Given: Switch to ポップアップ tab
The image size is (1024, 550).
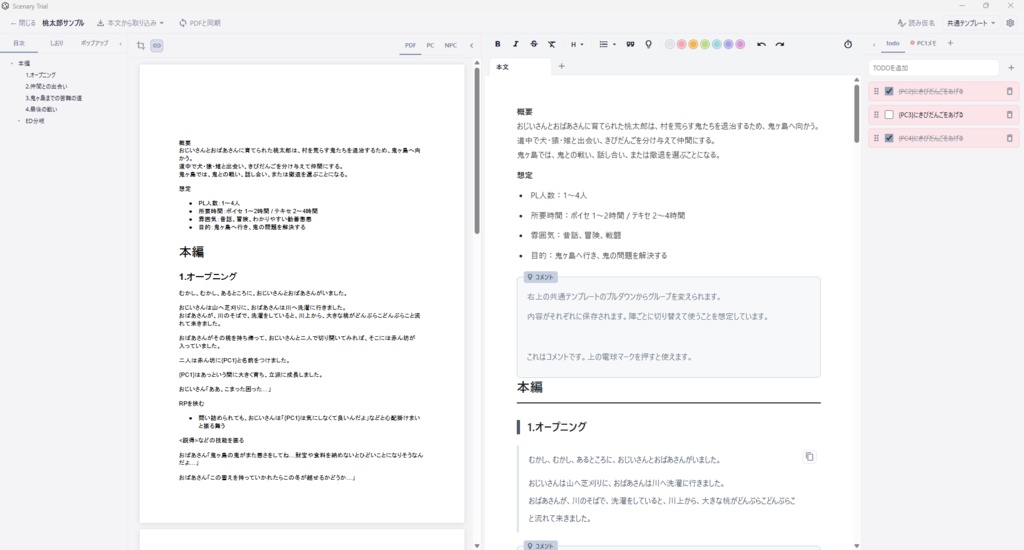Looking at the screenshot, I should [x=95, y=43].
